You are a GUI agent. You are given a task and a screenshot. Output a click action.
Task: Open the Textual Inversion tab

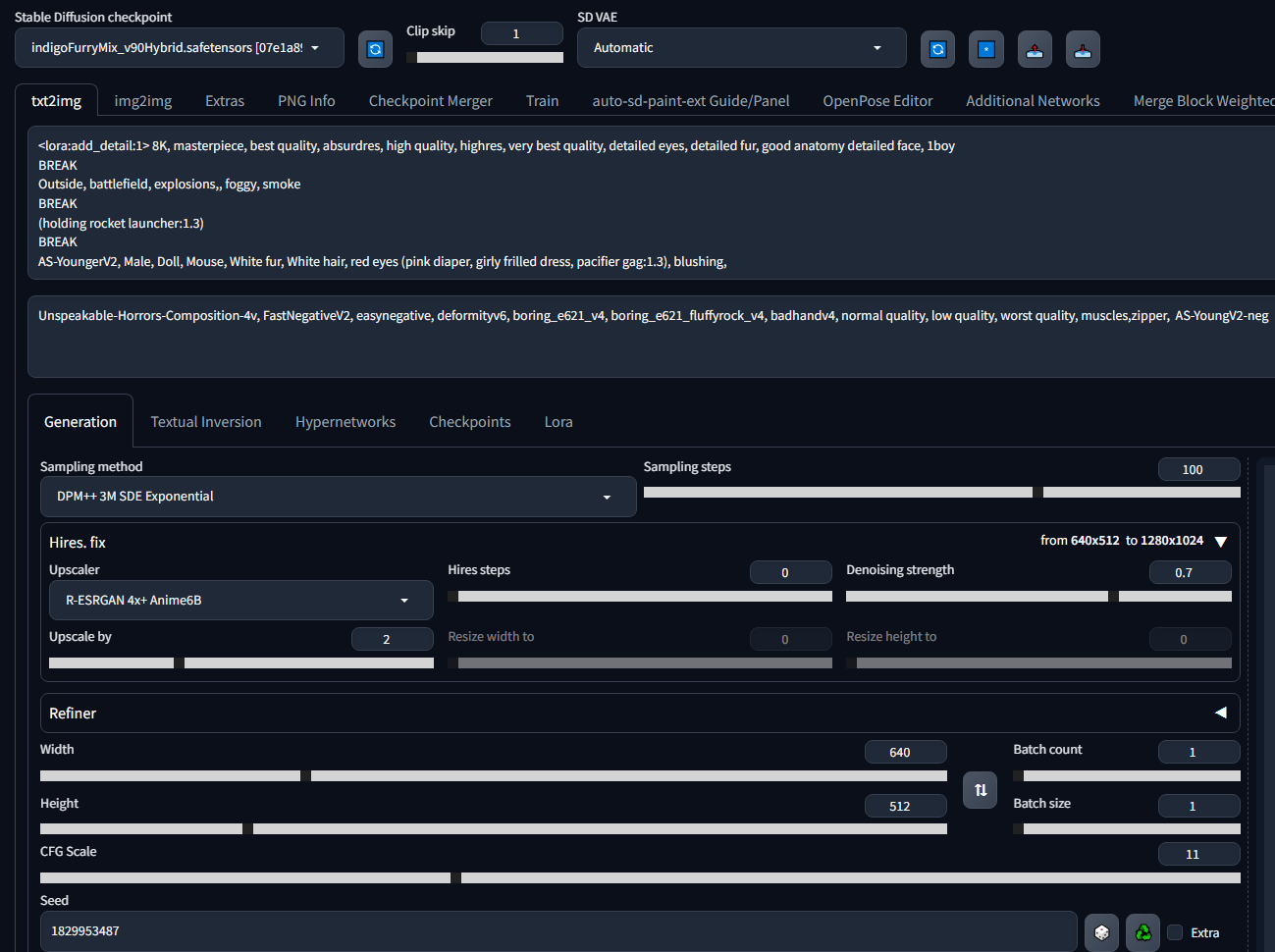(x=206, y=422)
